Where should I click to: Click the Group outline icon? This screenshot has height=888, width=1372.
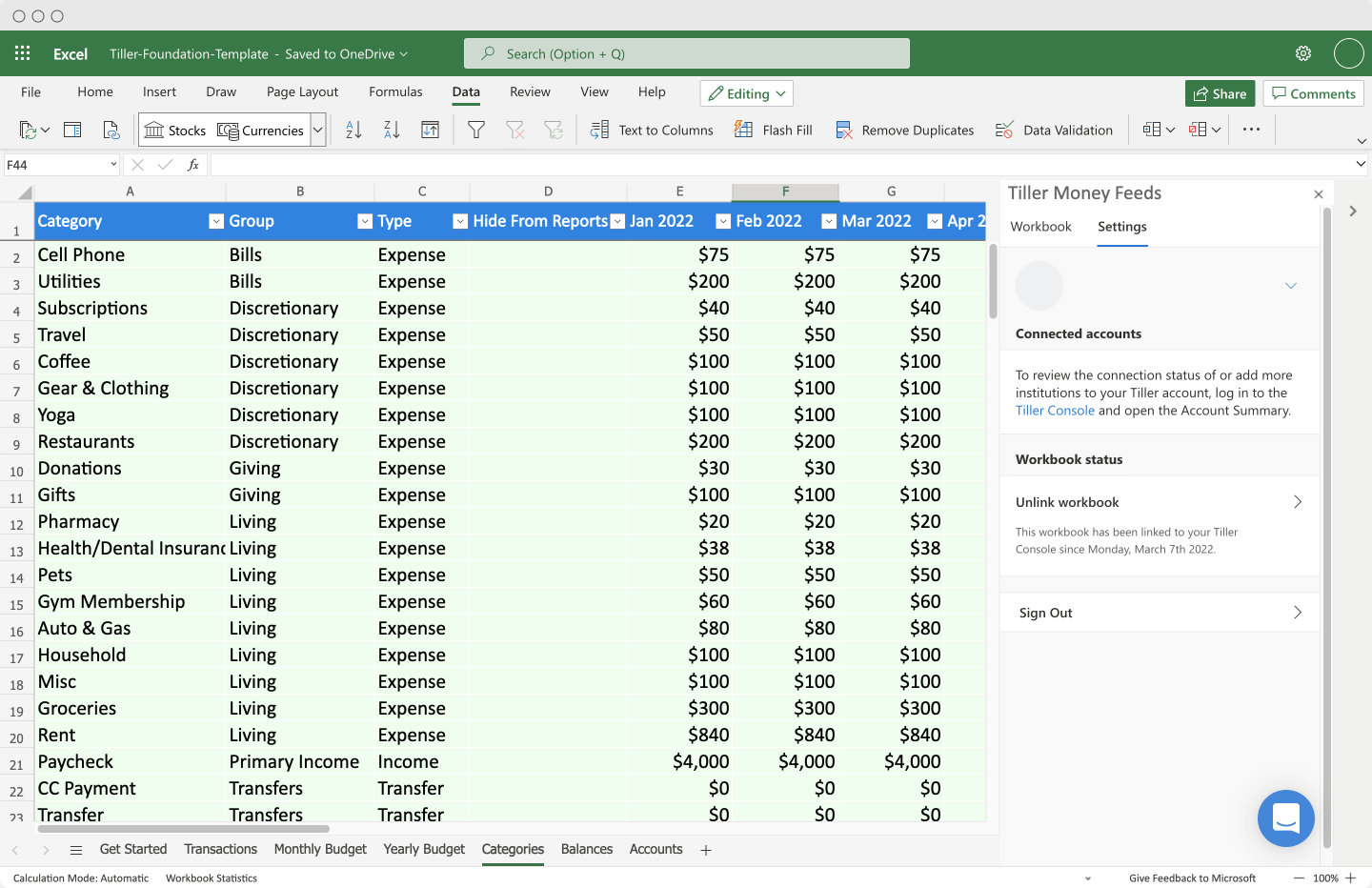click(1153, 130)
